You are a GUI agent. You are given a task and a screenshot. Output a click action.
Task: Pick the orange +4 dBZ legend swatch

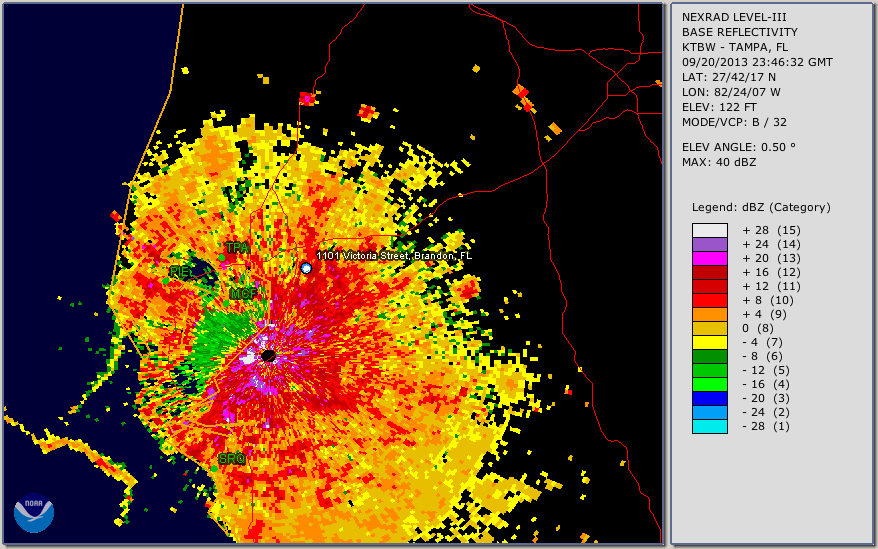(709, 314)
